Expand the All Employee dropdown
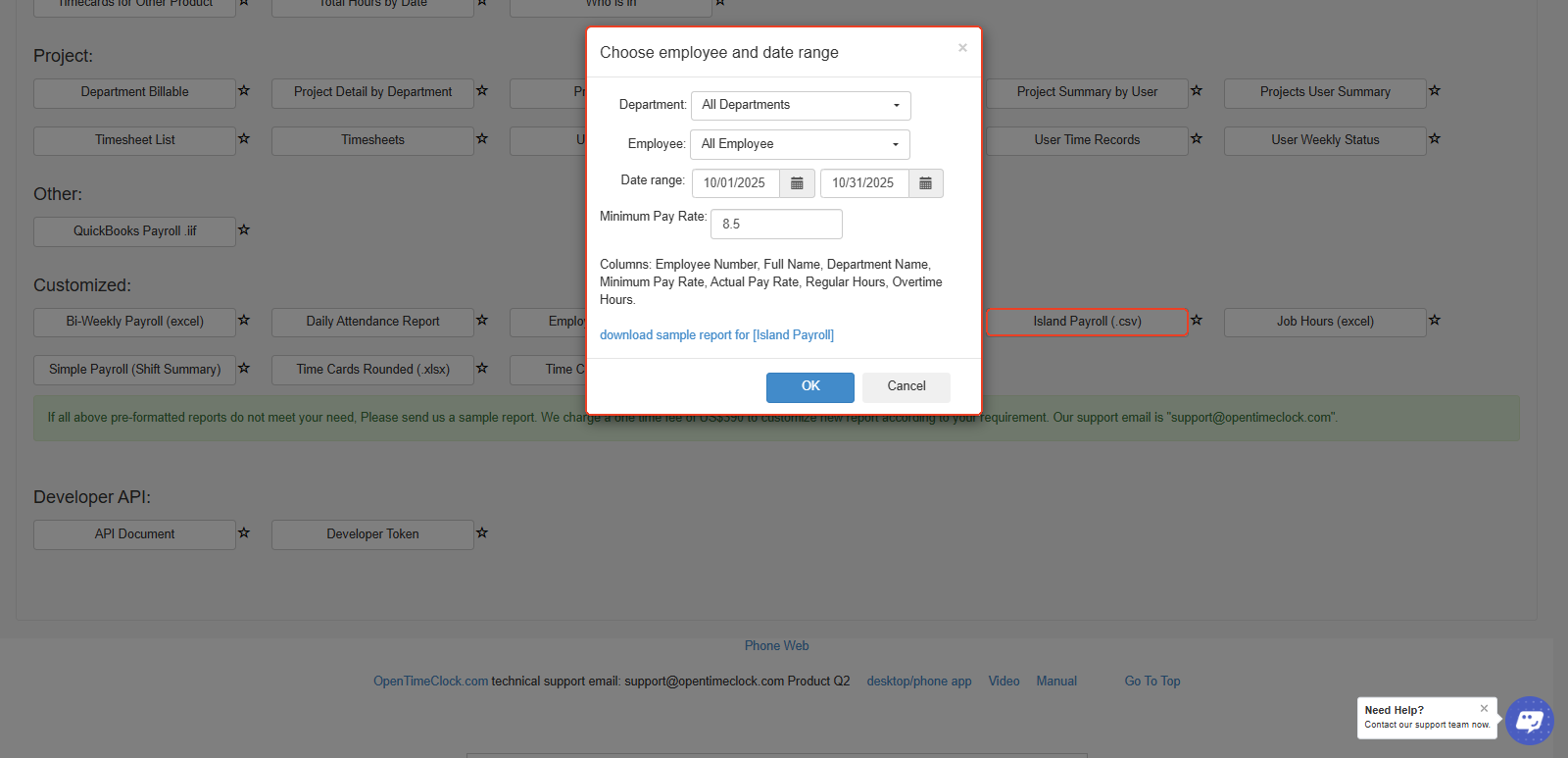The height and width of the screenshot is (758, 1568). coord(800,144)
